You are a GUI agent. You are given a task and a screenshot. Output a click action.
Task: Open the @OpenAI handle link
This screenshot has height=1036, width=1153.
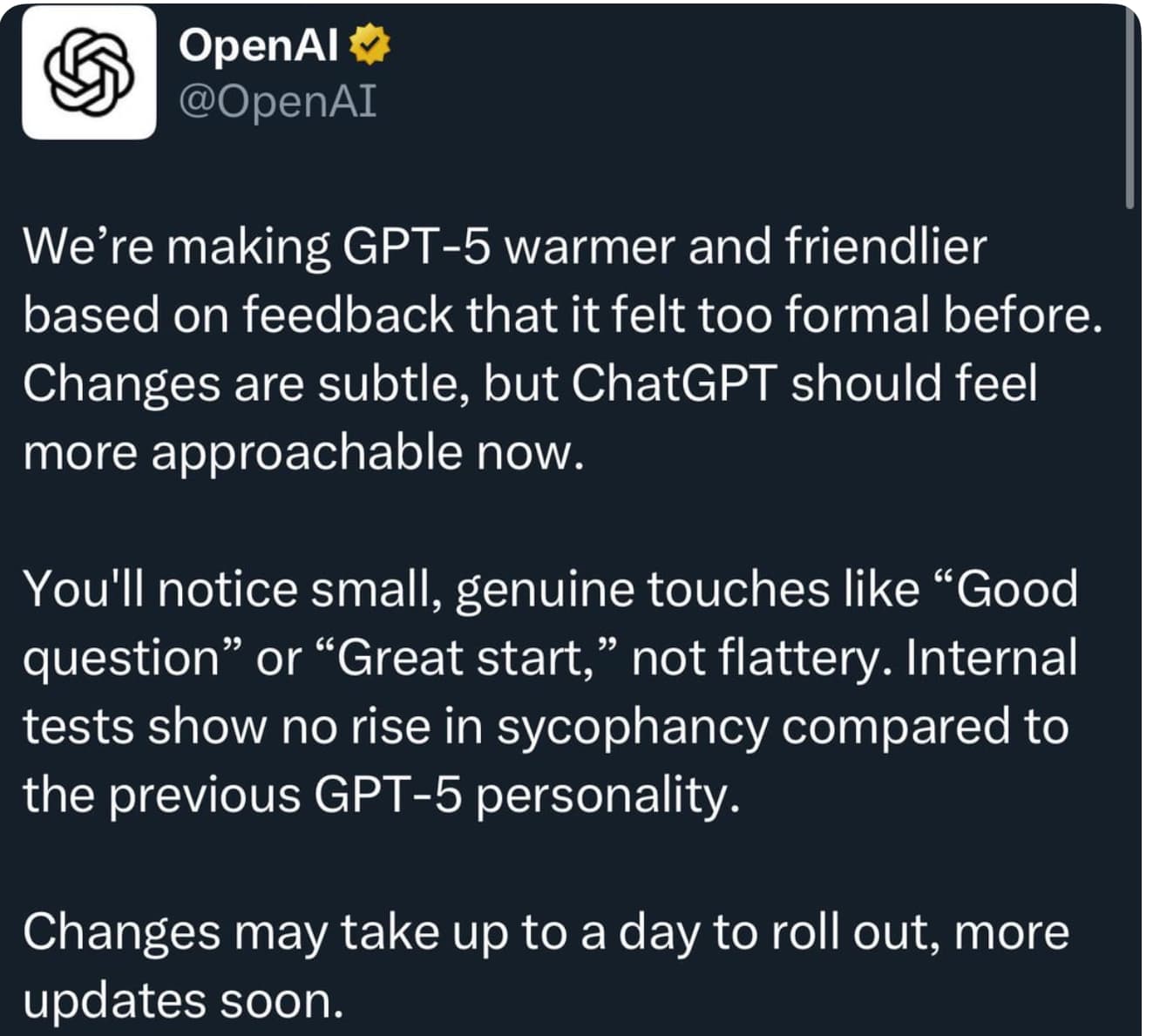(277, 101)
